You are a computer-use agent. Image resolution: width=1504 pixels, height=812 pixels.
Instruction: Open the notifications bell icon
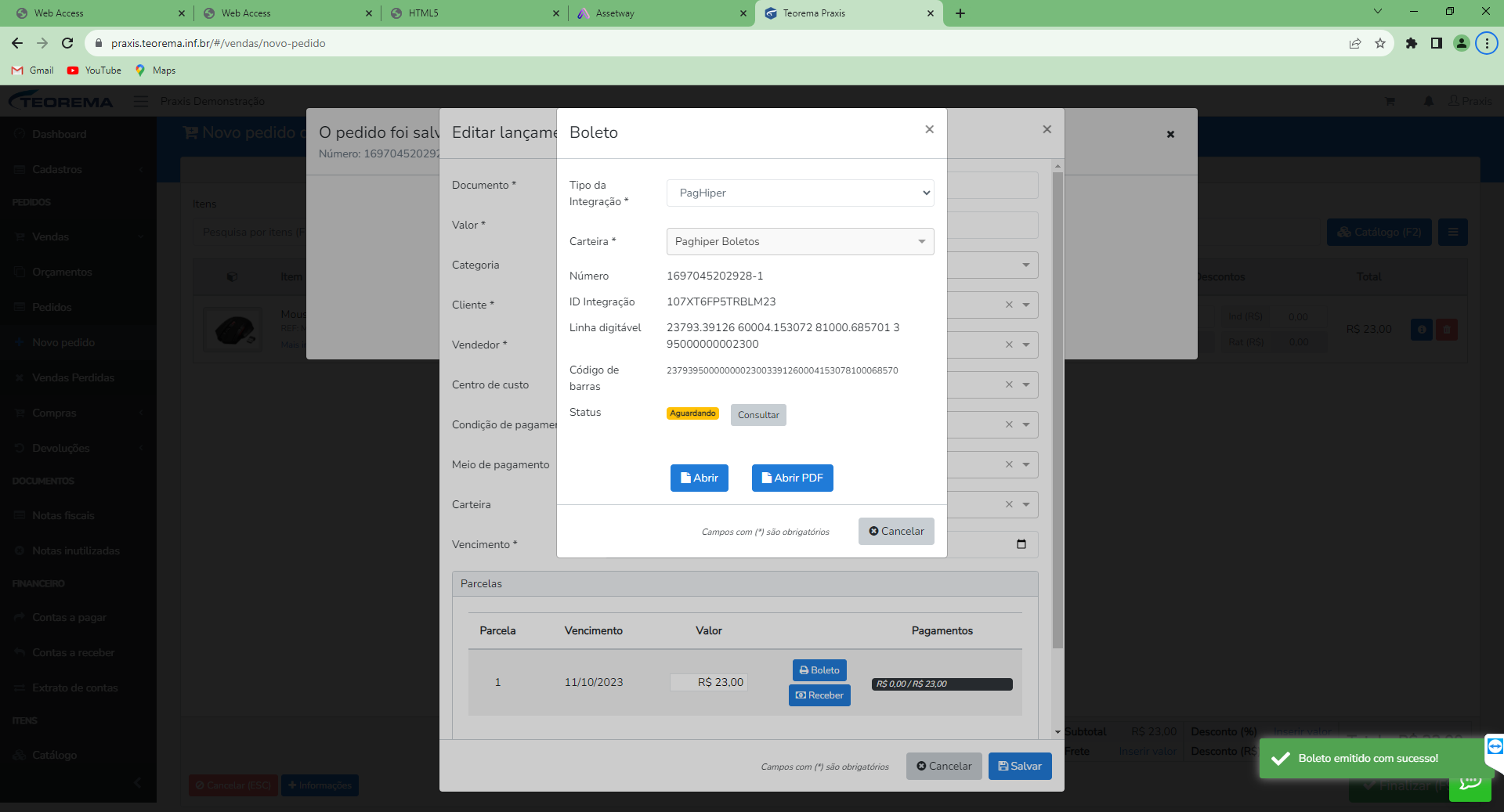point(1429,101)
